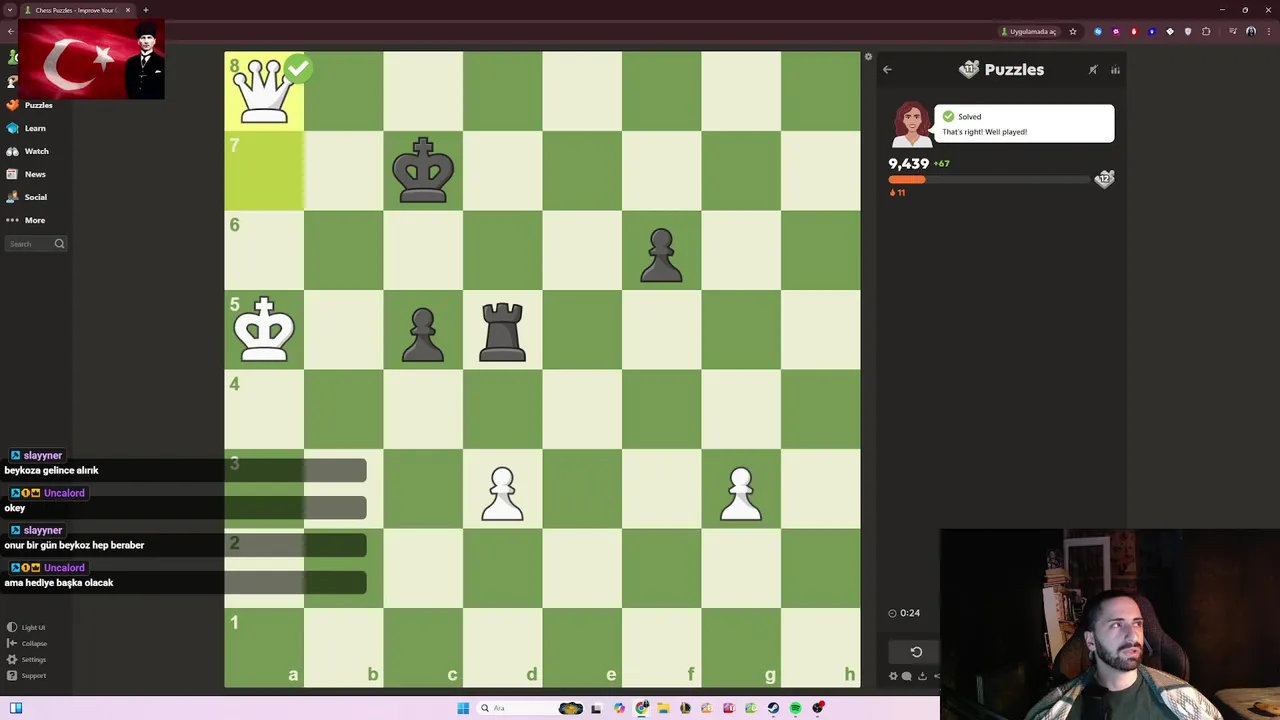Click the download icon at panel bottom
The height and width of the screenshot is (720, 1280).
tap(922, 676)
